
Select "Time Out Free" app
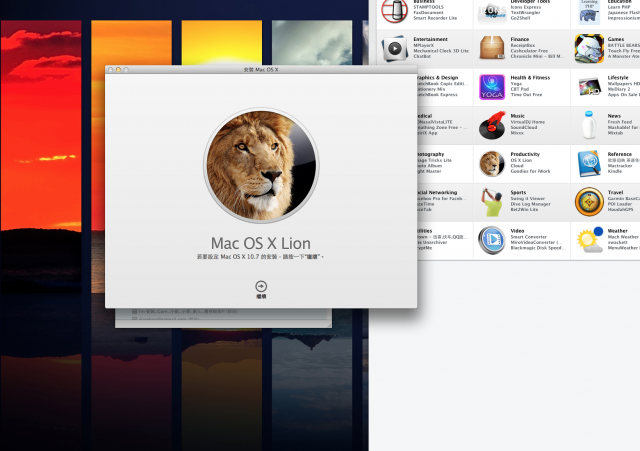526,95
